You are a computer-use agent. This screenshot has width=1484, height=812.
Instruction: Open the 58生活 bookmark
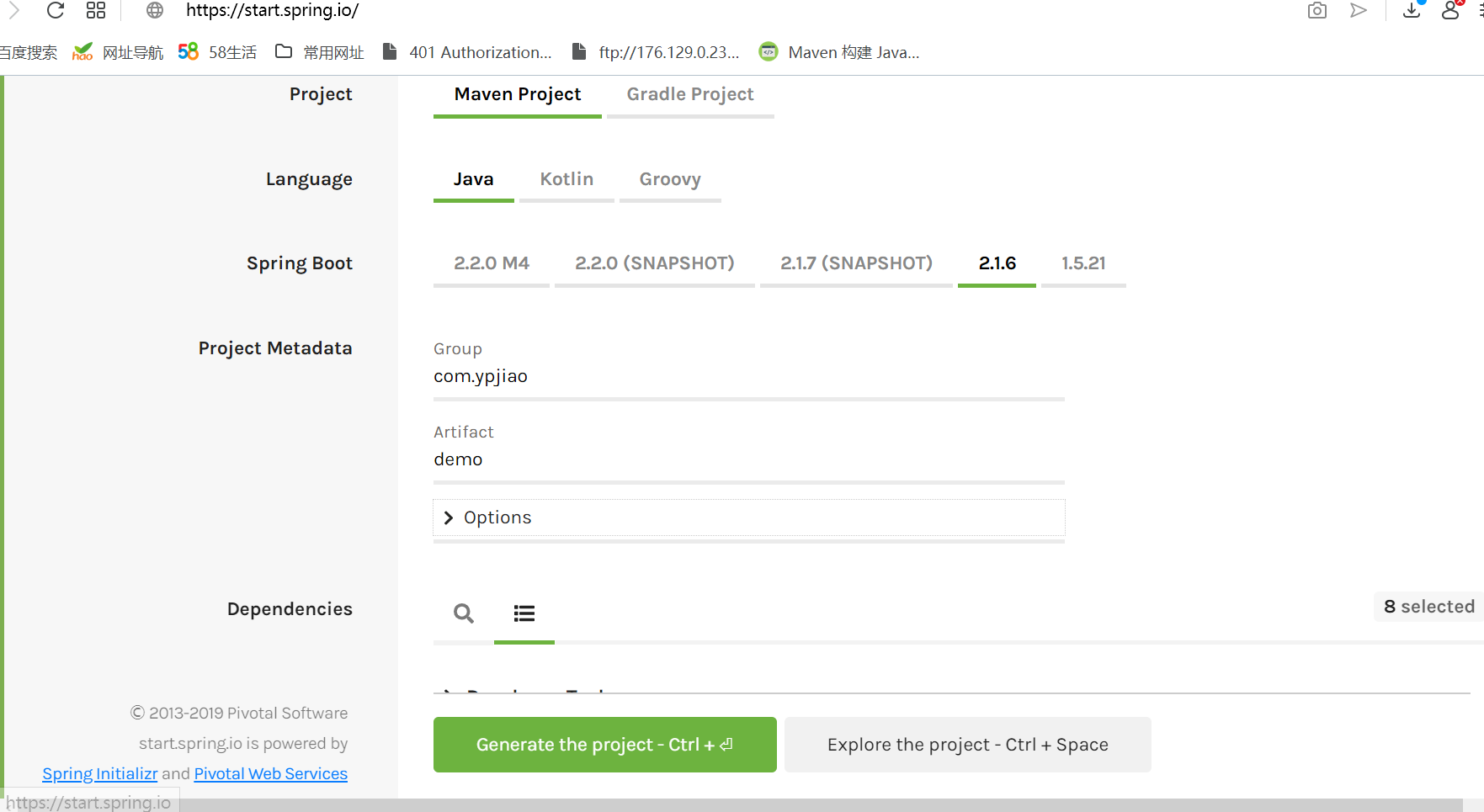[x=217, y=52]
